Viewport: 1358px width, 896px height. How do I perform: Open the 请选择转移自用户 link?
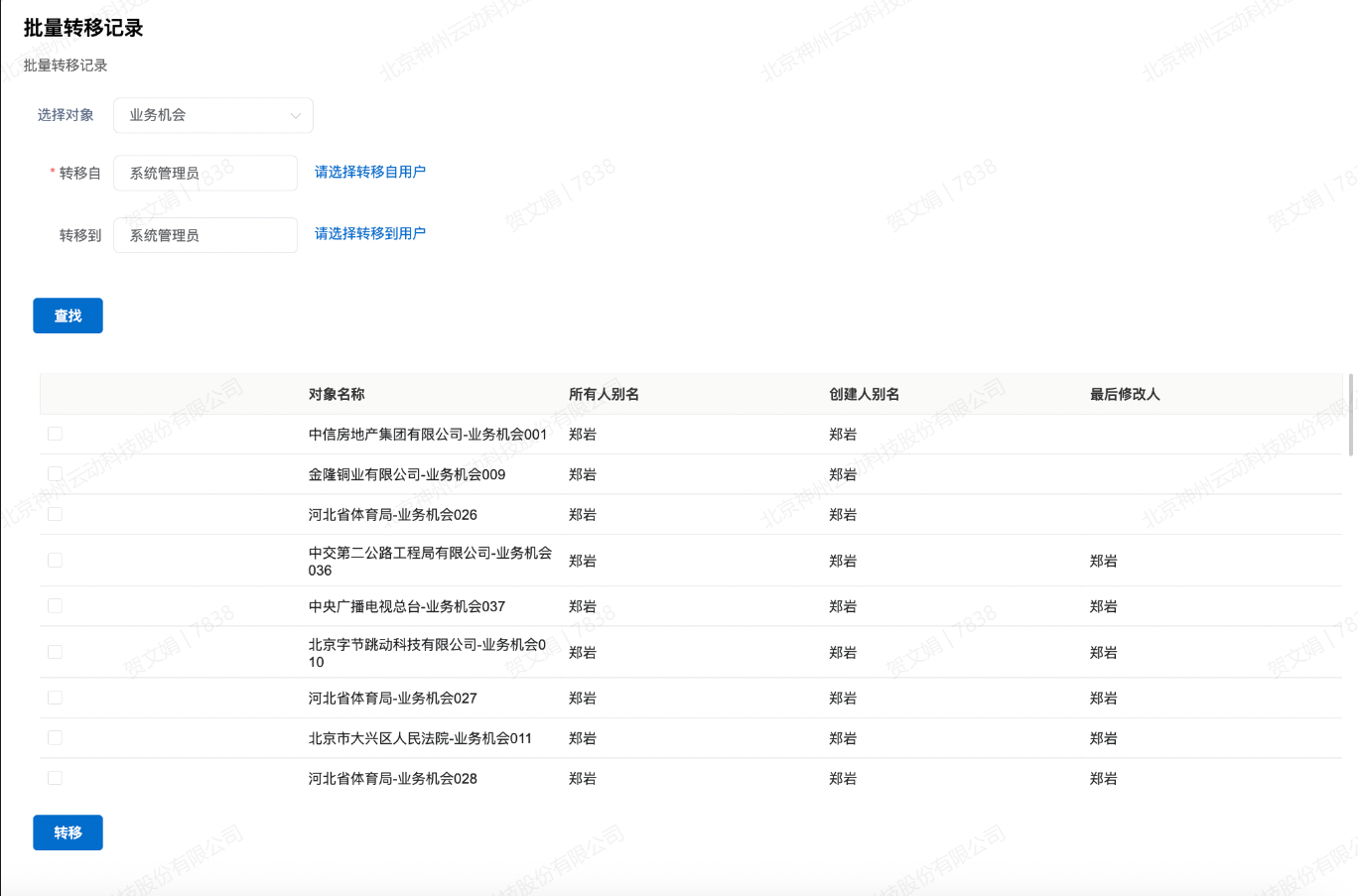(x=370, y=172)
